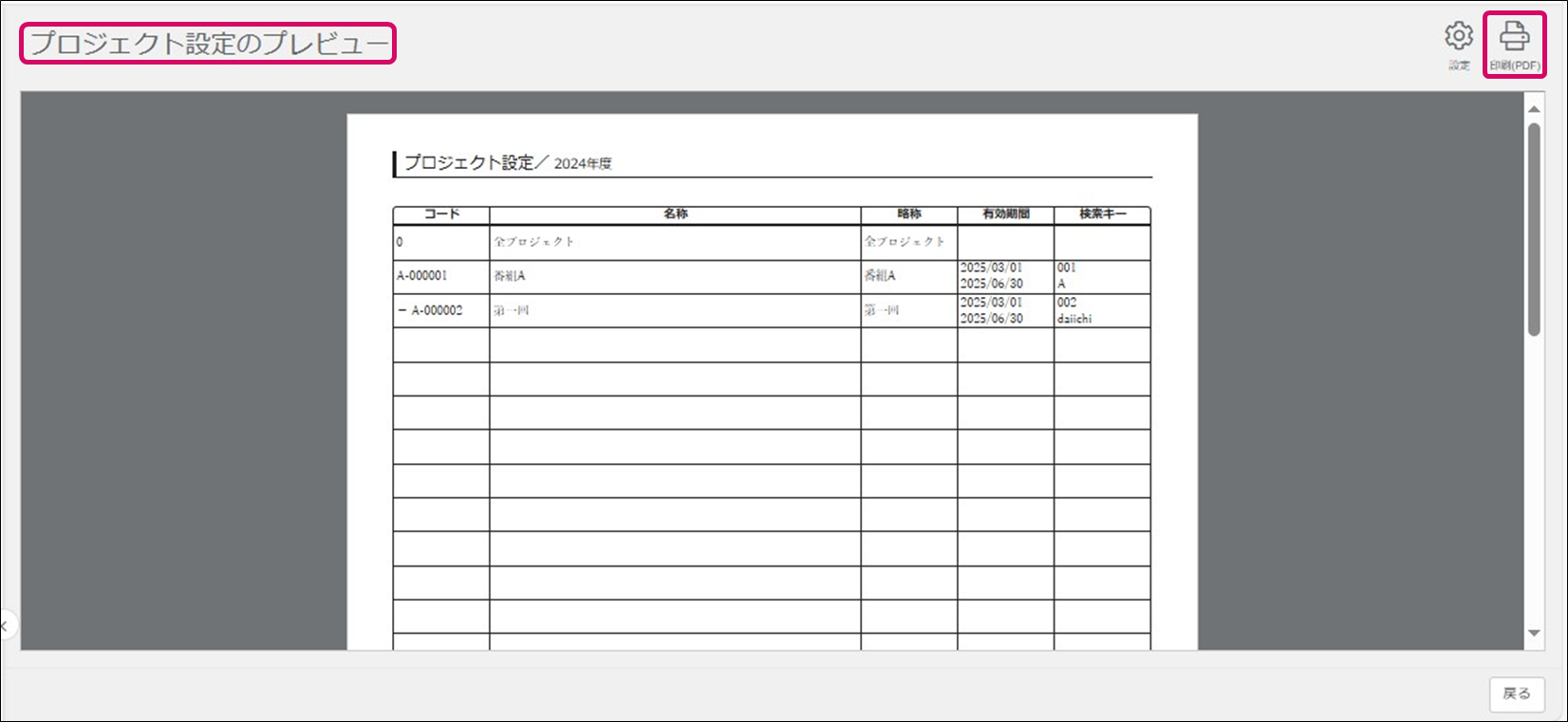
Task: Click the コード column header
Action: click(x=441, y=214)
